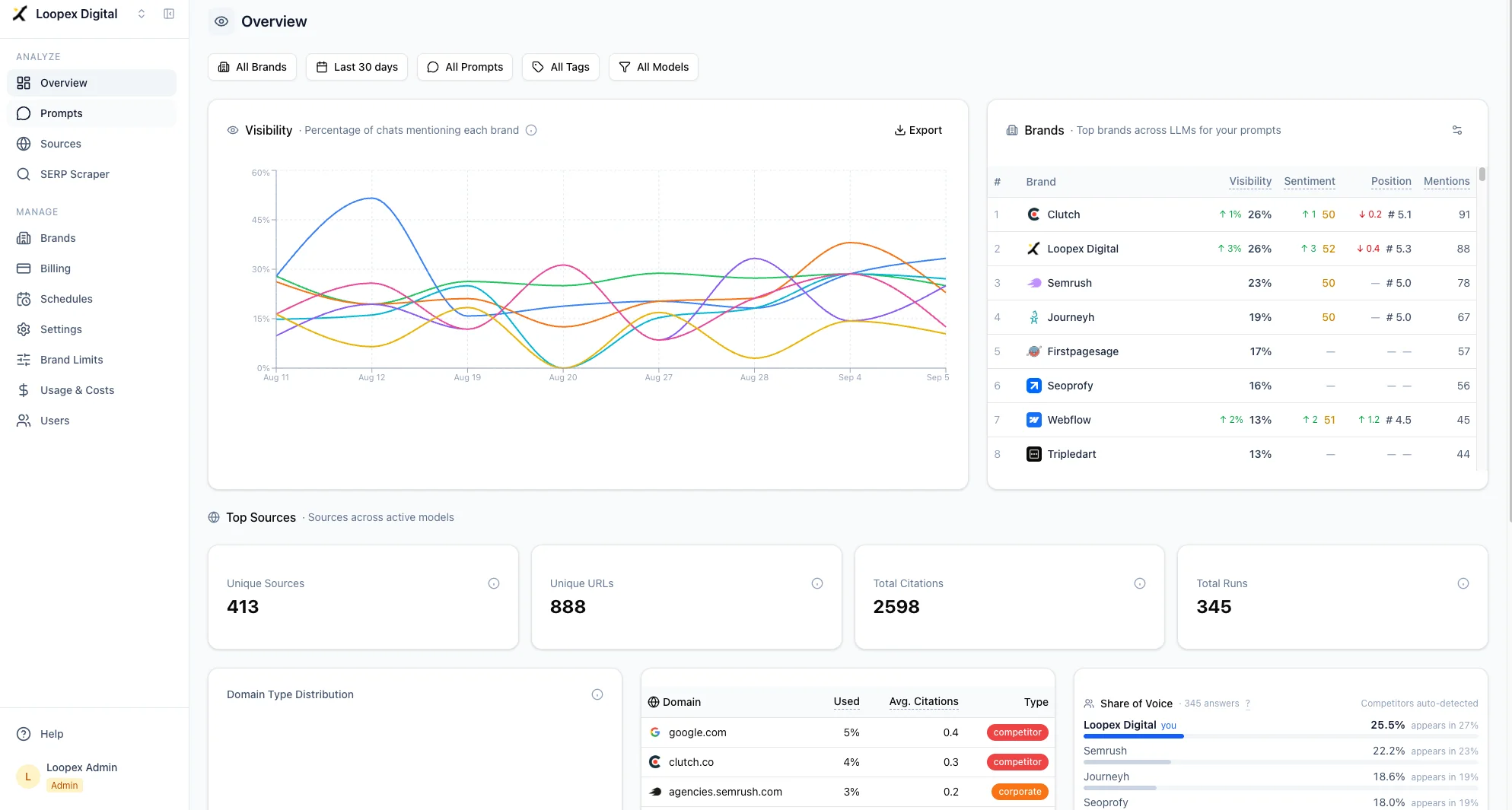
Task: Open the Billing page
Action: pos(91,268)
